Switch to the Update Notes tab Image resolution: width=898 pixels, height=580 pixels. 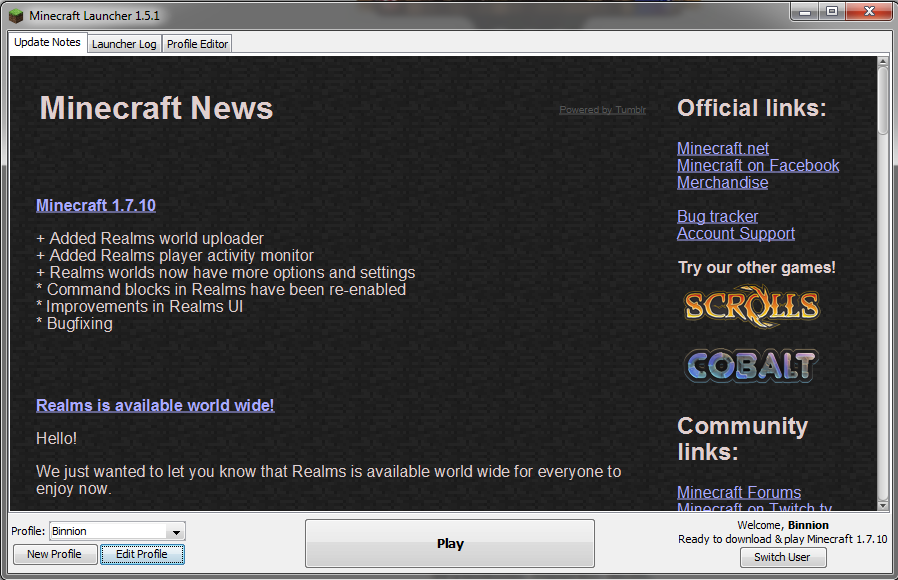point(48,42)
